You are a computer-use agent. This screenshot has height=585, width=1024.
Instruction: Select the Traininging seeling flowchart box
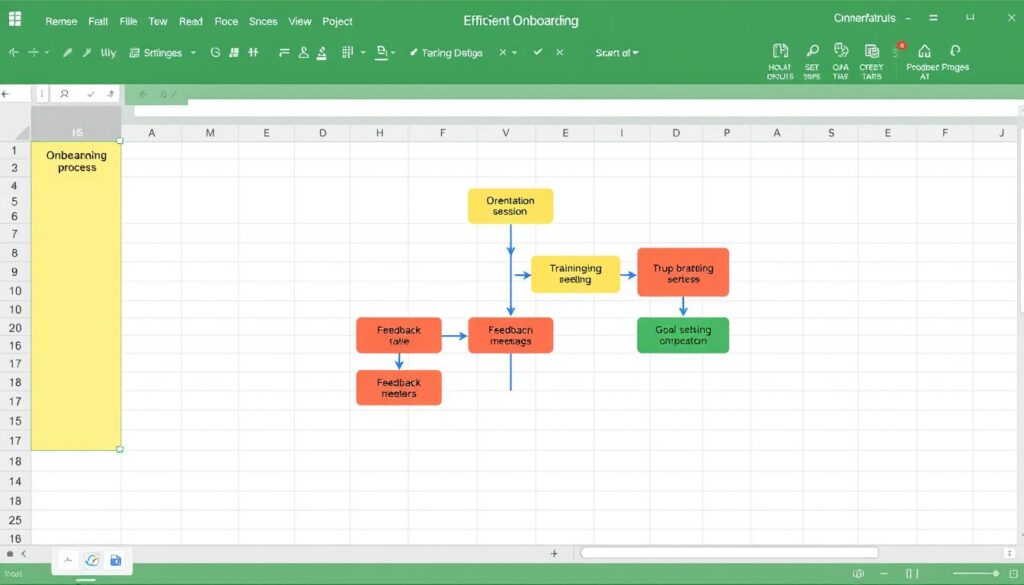[x=575, y=274]
